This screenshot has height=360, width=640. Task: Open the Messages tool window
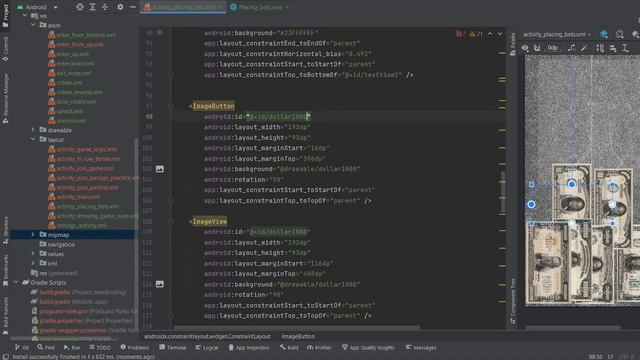pyautogui.click(x=421, y=347)
